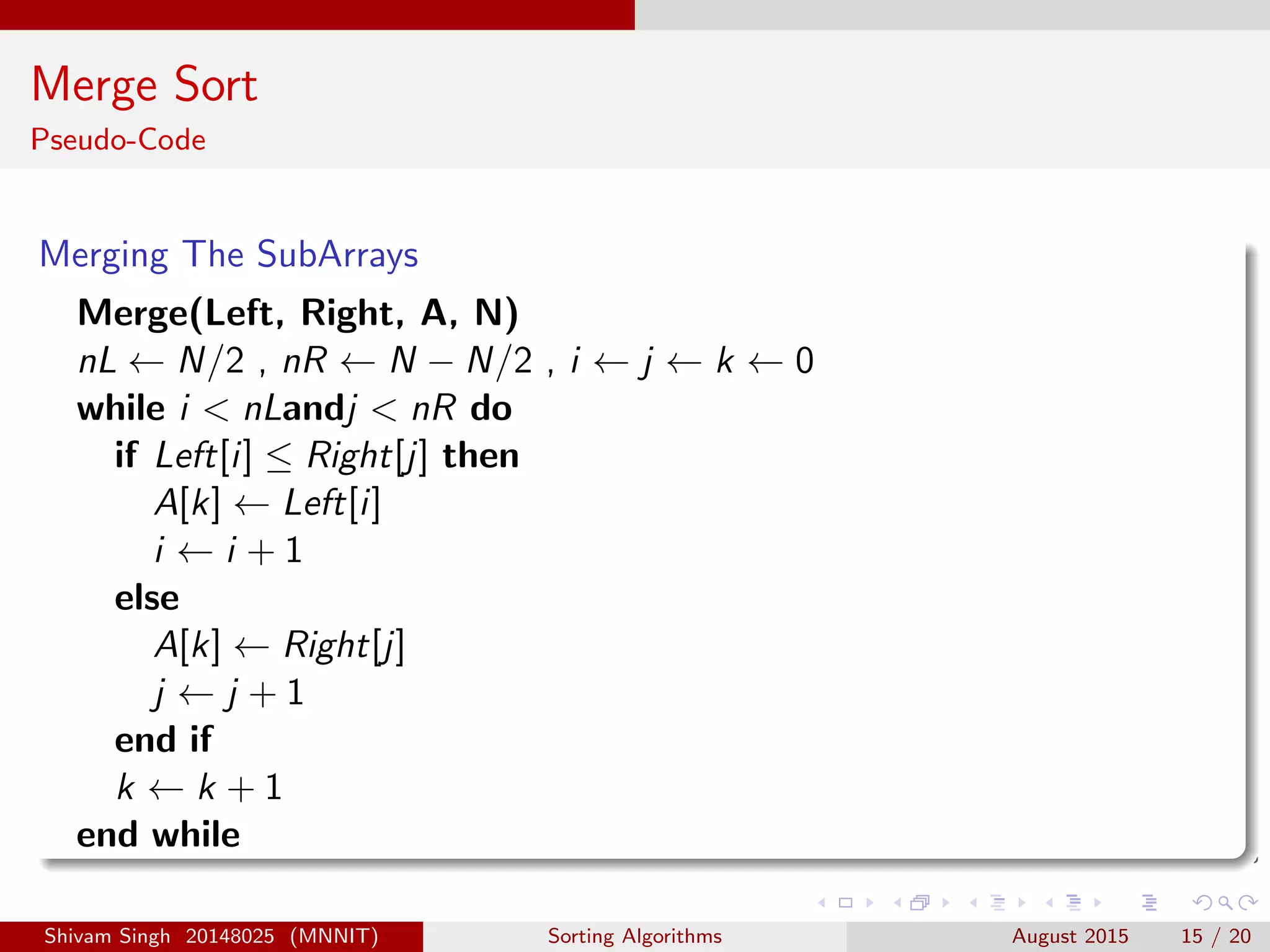Screen dimensions: 1270x952
Task: Click the while i < nL condition line
Action: point(295,408)
